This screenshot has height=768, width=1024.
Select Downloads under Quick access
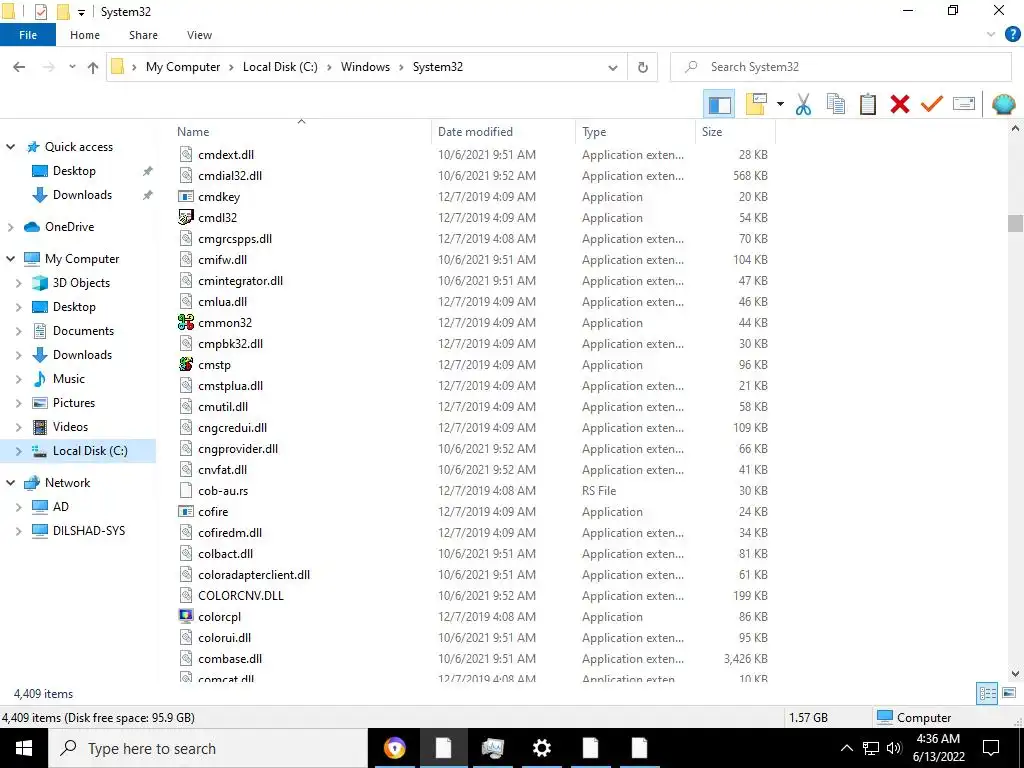tap(82, 195)
